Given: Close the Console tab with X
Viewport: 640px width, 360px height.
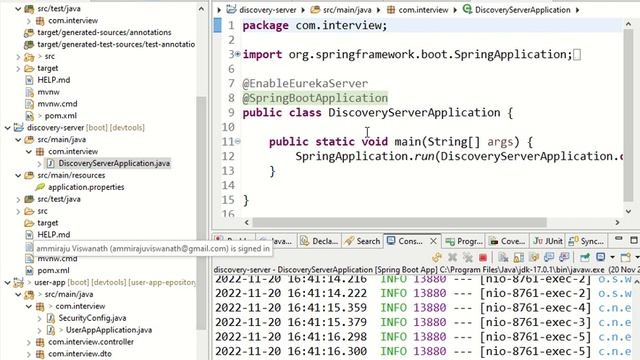Looking at the screenshot, I should [x=433, y=241].
